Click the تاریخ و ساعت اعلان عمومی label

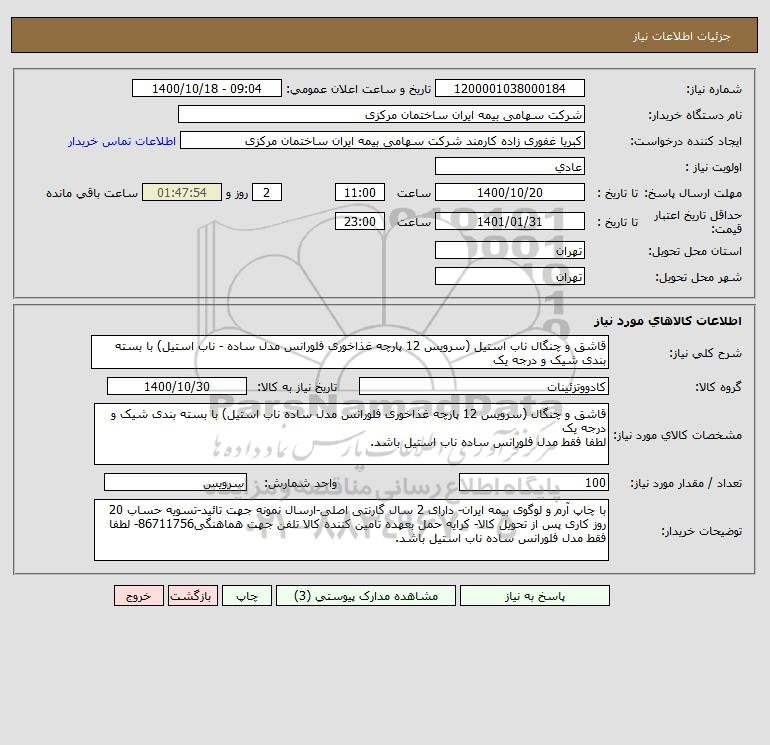(358, 89)
